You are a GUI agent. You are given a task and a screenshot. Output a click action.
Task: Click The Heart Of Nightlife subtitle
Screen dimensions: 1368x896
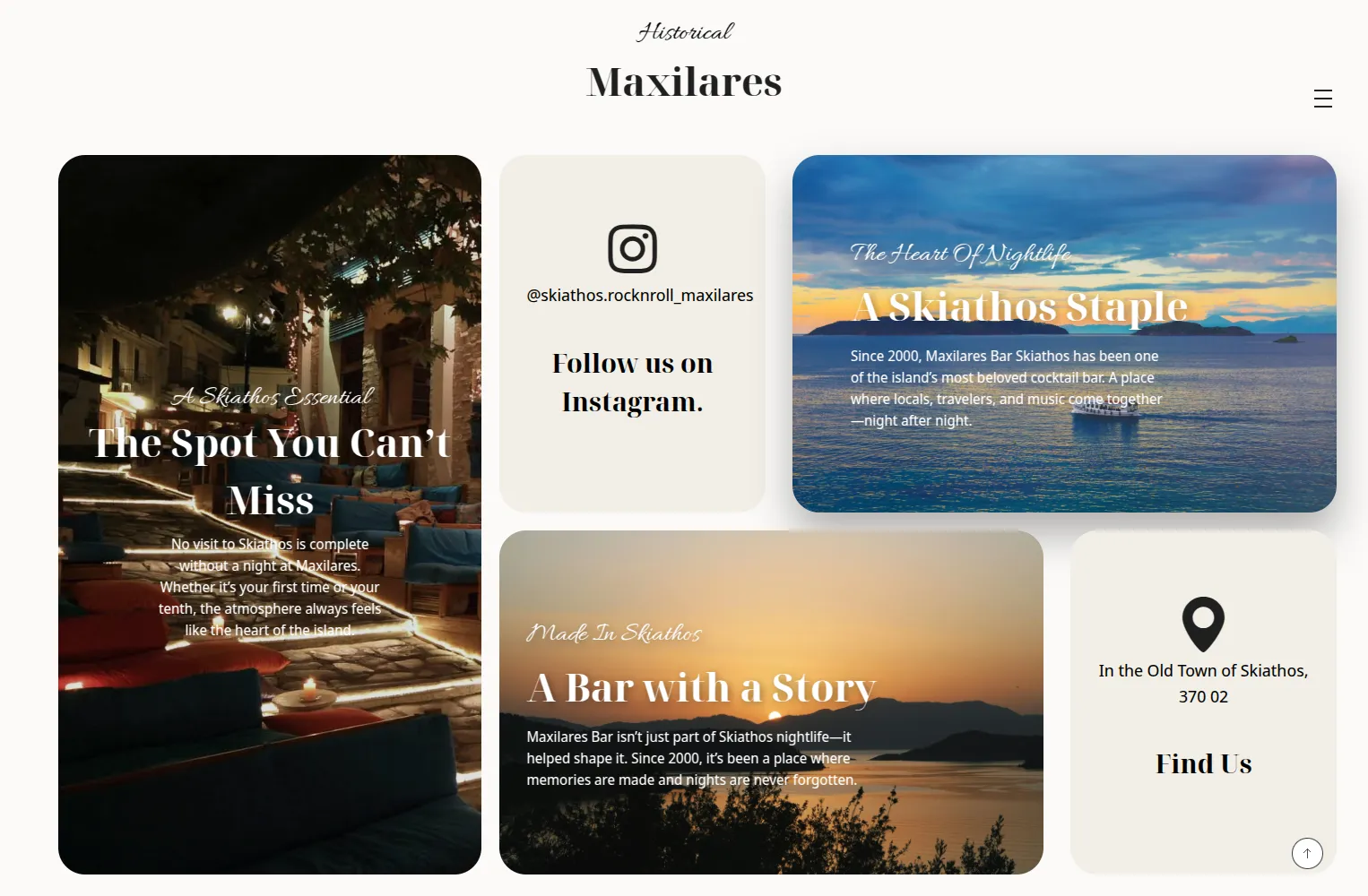pos(960,254)
